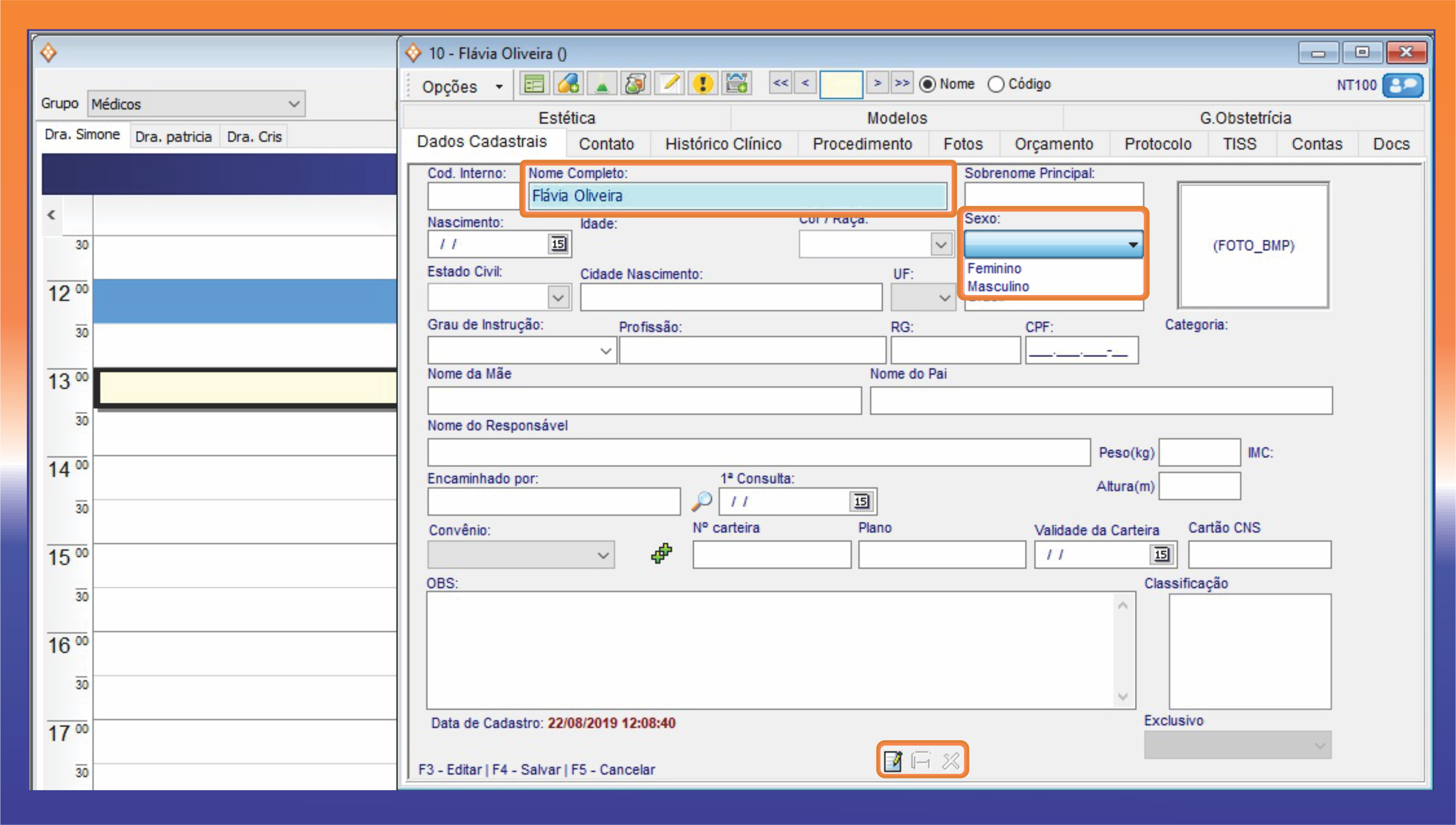Open the Opções menu
The width and height of the screenshot is (1456, 825).
point(462,86)
